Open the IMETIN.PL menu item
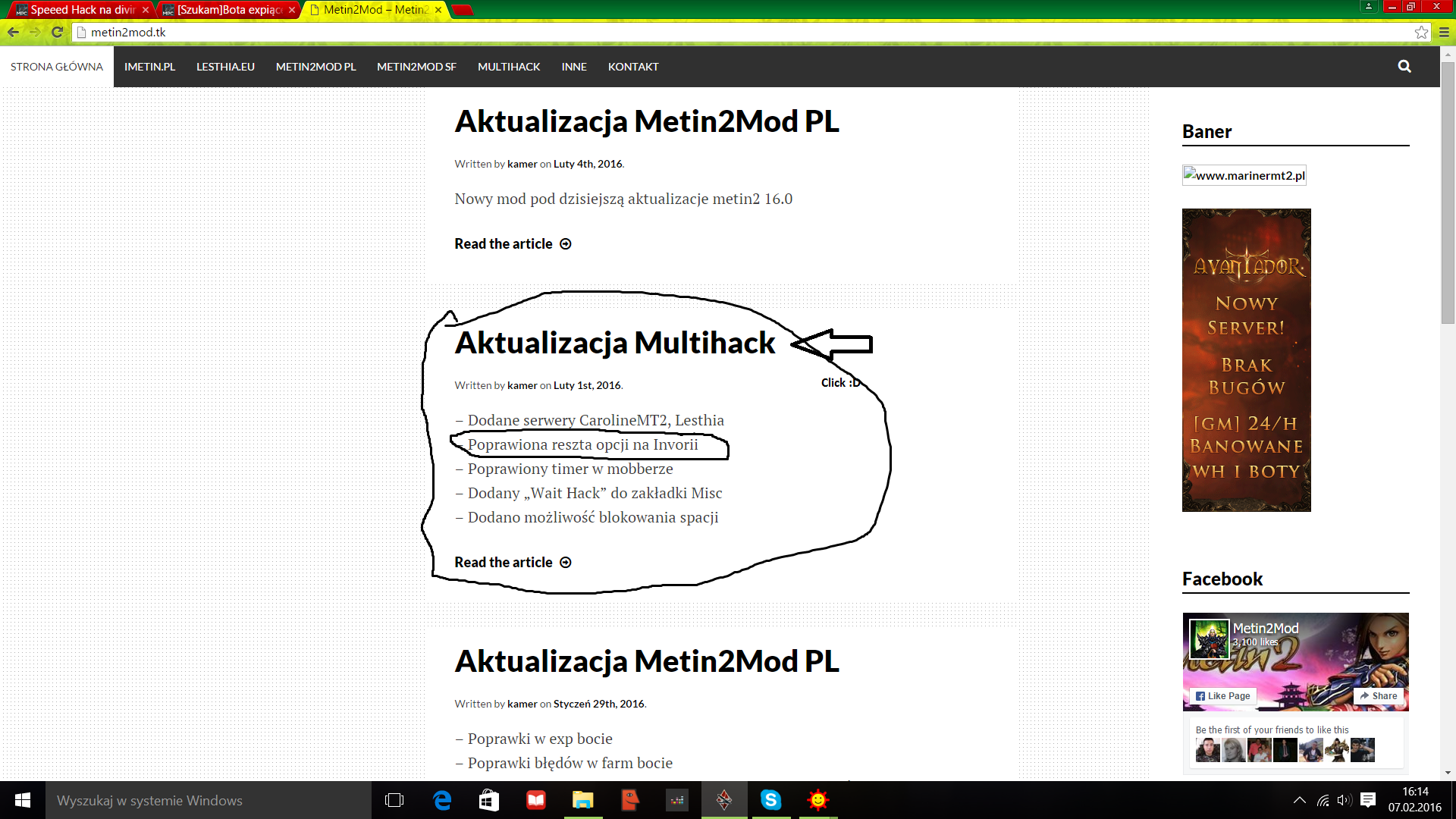This screenshot has width=1456, height=819. 150,67
